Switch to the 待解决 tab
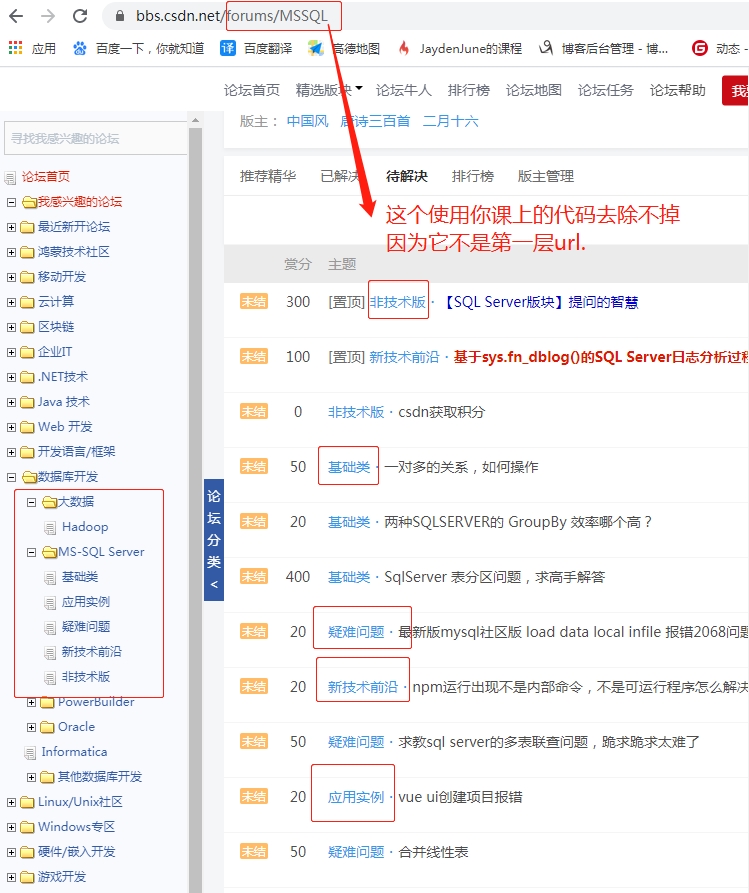749x893 pixels. [x=407, y=176]
